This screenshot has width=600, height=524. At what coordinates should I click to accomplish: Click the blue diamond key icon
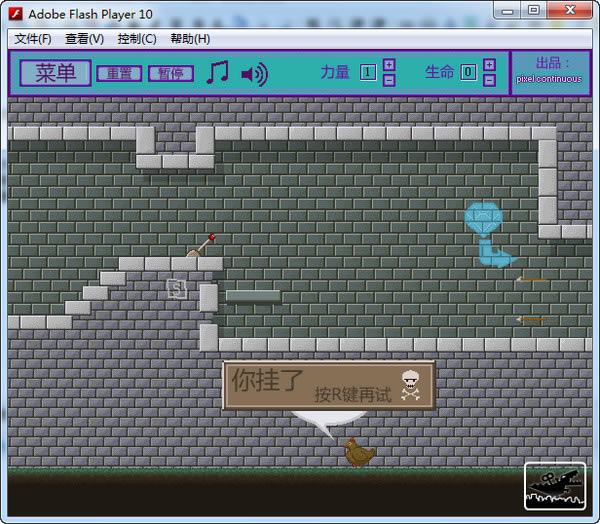click(x=485, y=220)
